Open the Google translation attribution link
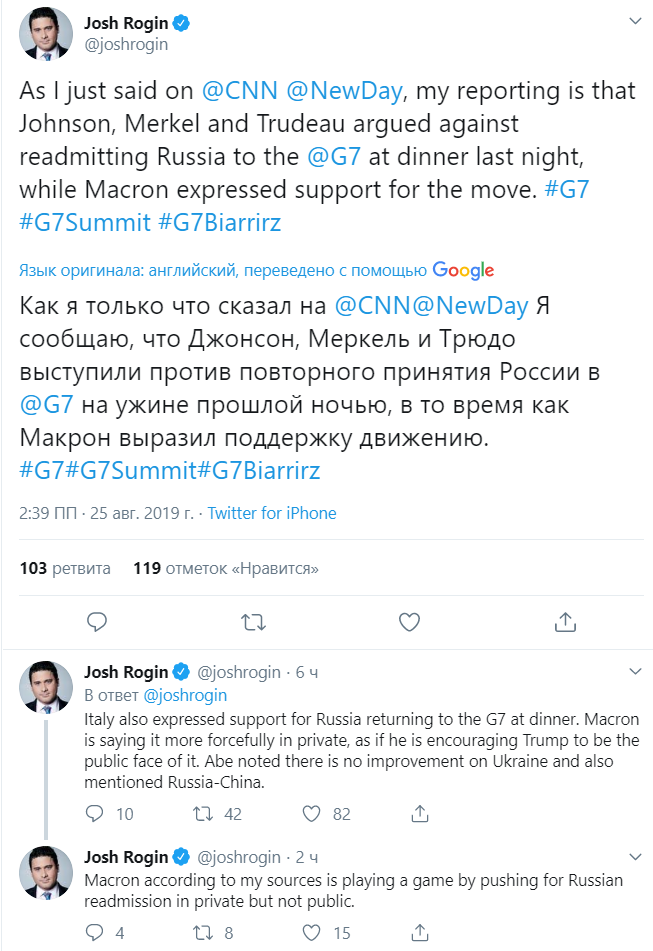Screen dimensions: 653x951 (463, 270)
